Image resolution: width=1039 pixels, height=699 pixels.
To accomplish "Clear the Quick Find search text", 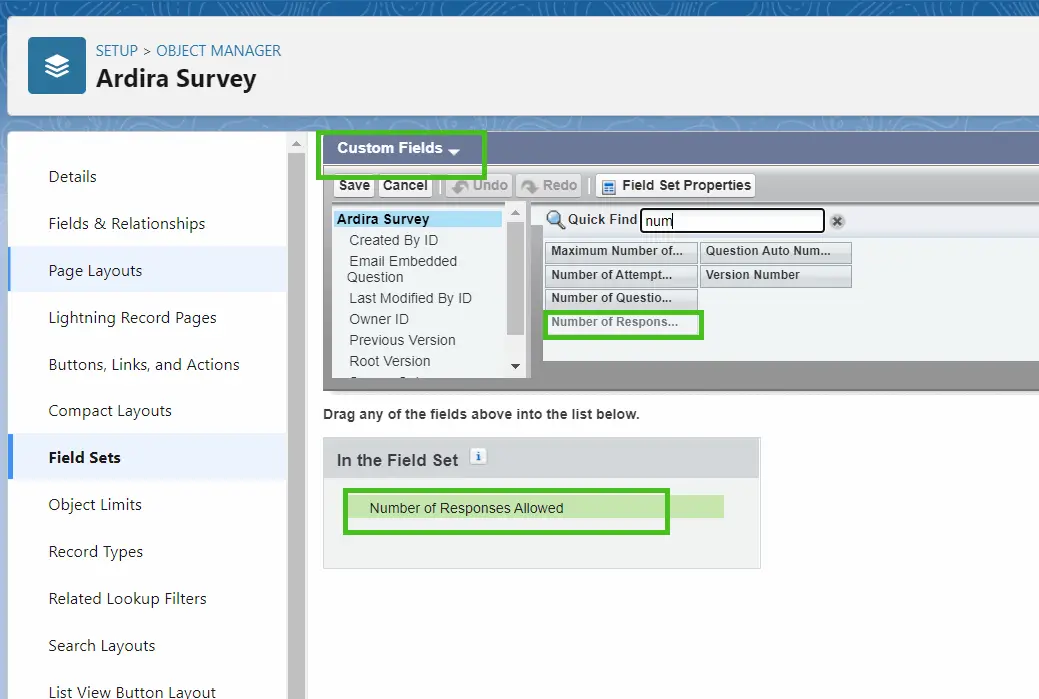I will 837,221.
